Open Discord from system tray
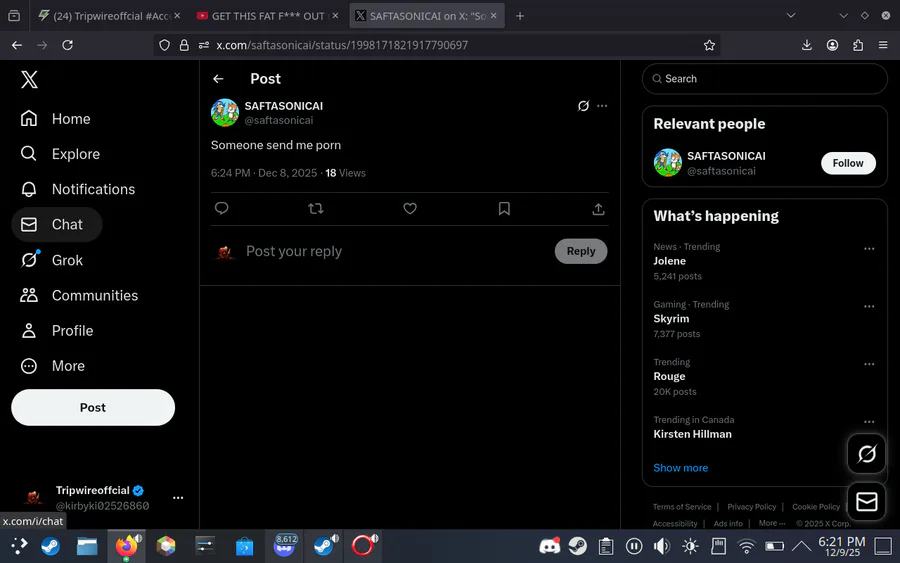This screenshot has width=900, height=563. pyautogui.click(x=549, y=546)
